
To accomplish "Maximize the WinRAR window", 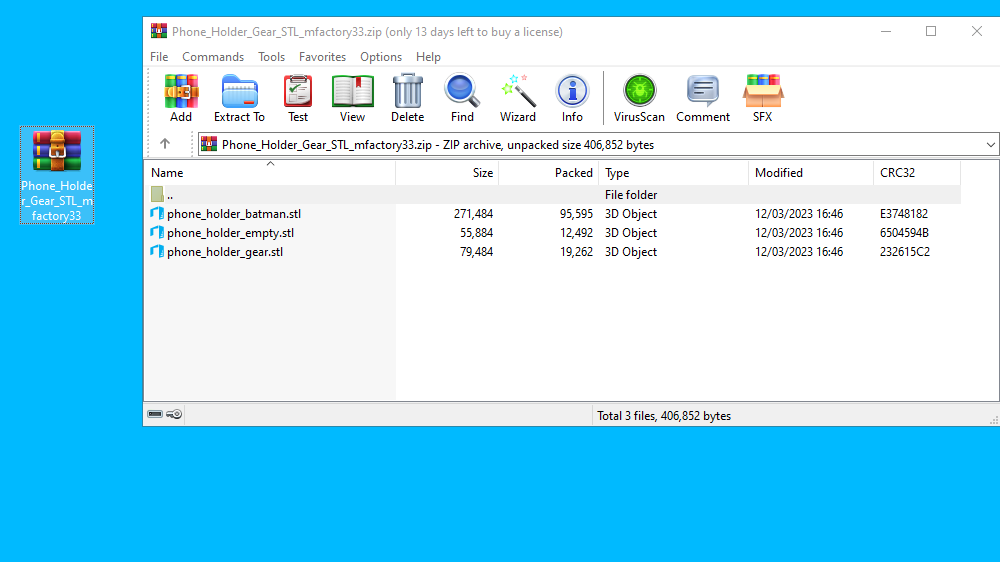I will coord(931,31).
